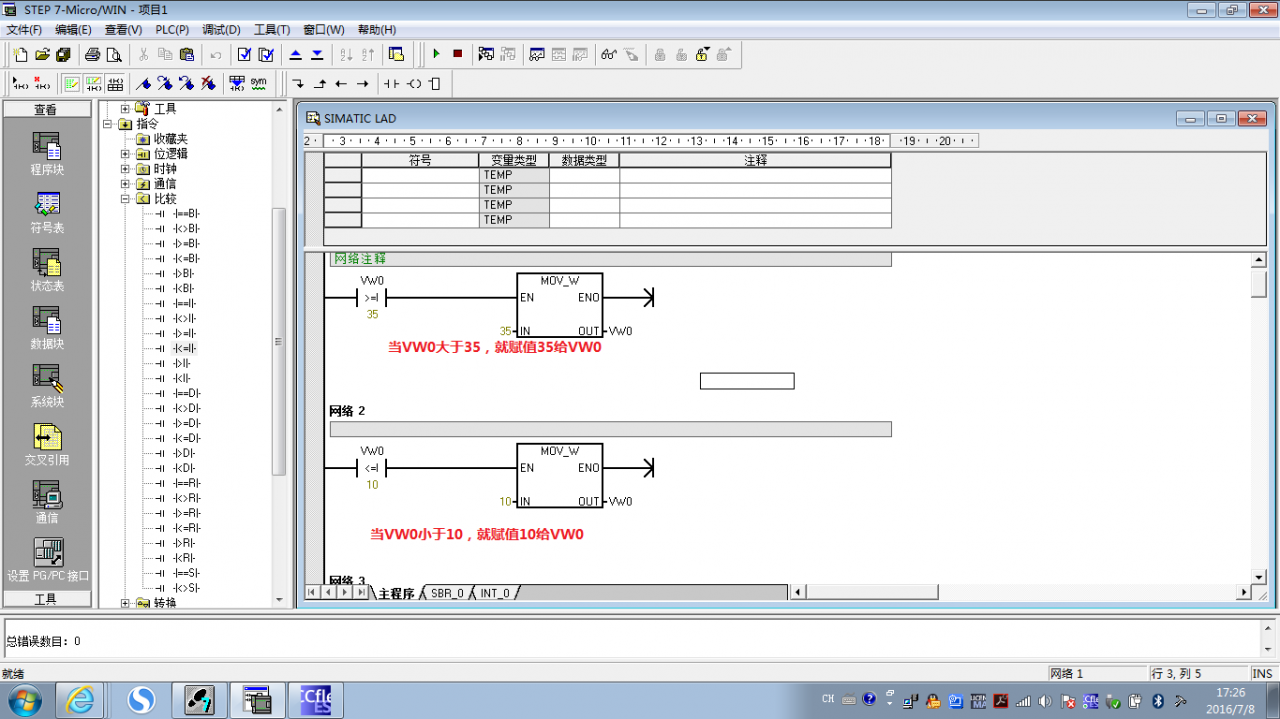The height and width of the screenshot is (719, 1280).
Task: Select the -|>=D|- compare instruction
Action: pos(186,424)
